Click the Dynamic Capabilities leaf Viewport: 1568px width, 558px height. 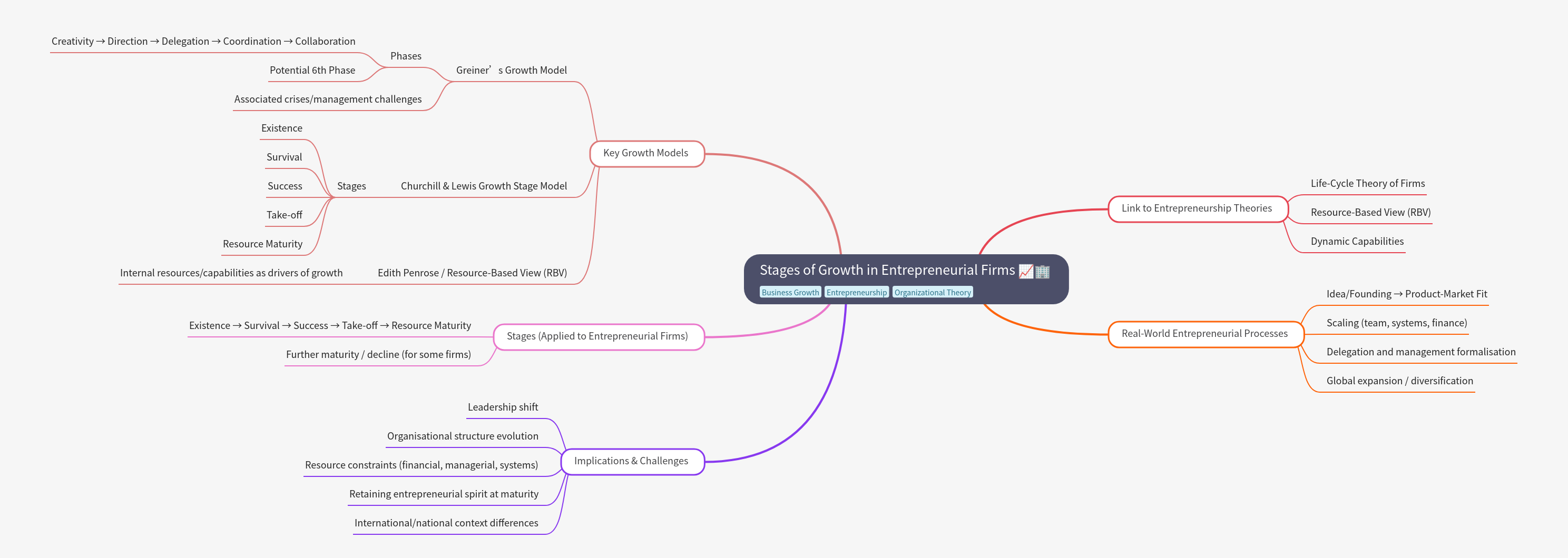click(1357, 241)
